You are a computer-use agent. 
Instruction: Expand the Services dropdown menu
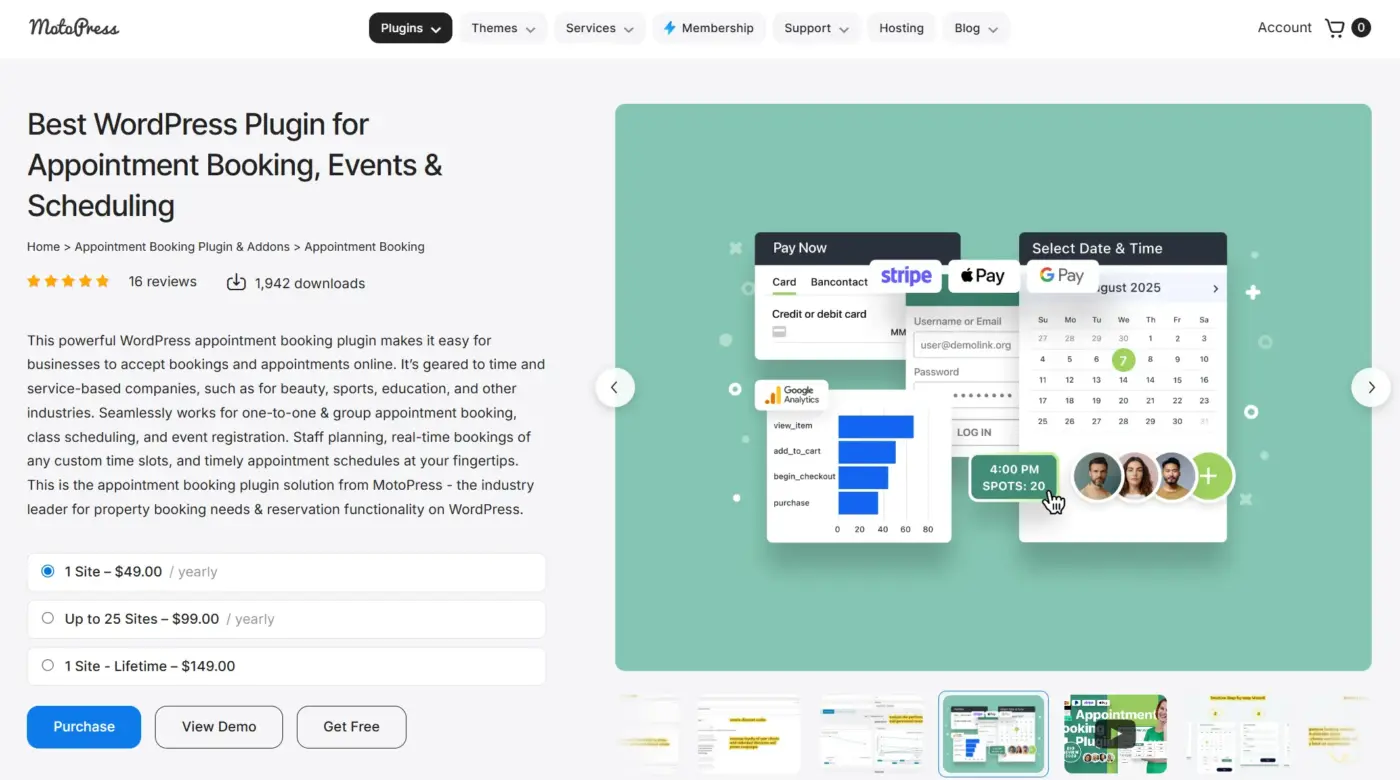click(599, 28)
